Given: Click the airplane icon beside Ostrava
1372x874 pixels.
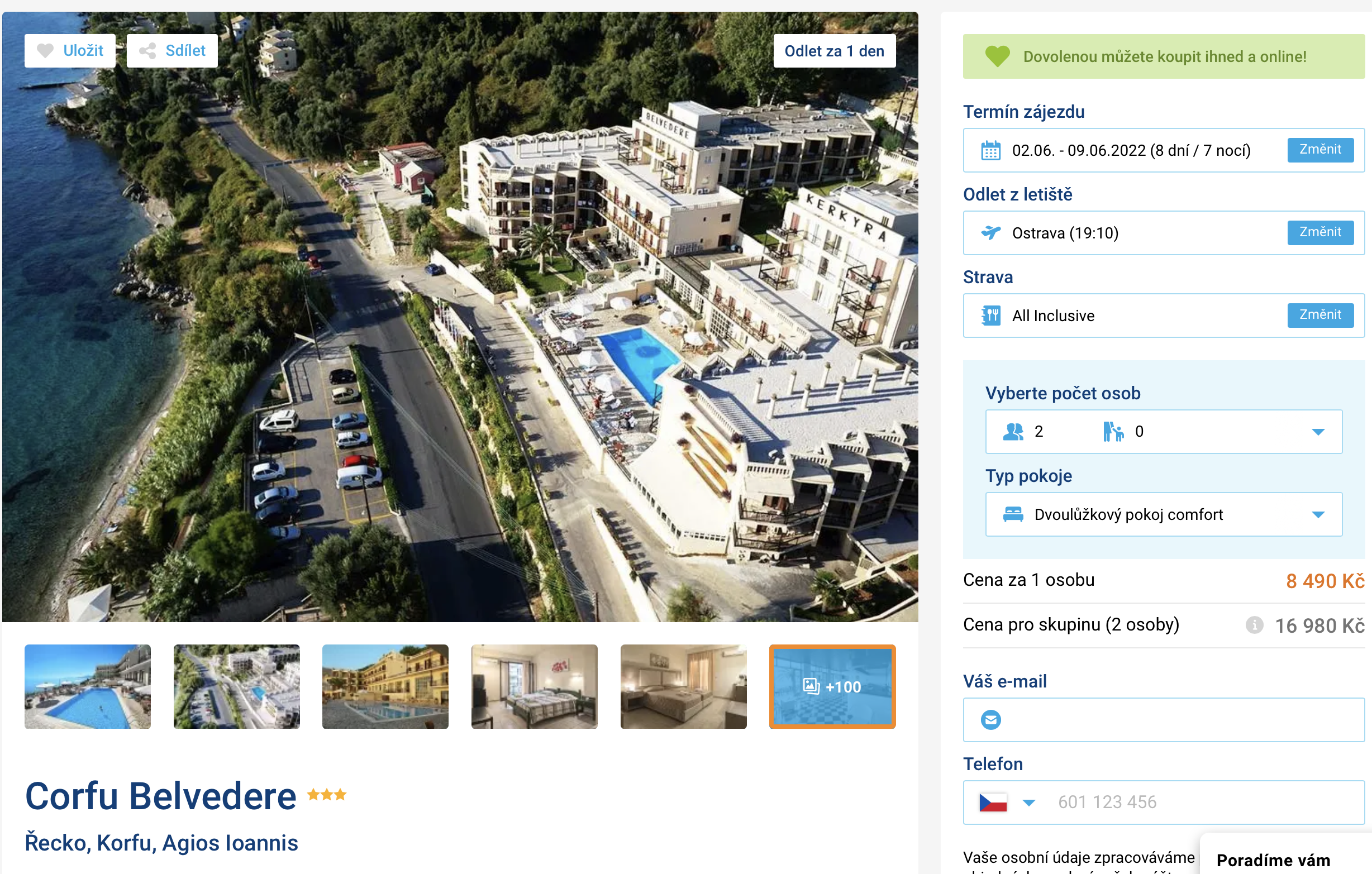Looking at the screenshot, I should click(x=990, y=232).
